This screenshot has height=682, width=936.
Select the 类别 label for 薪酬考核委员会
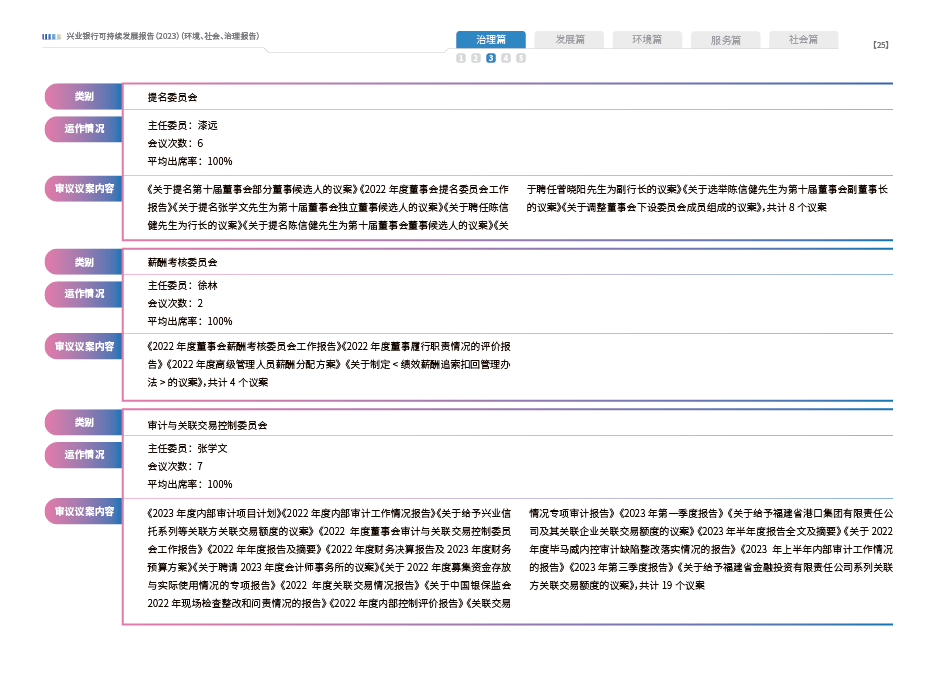[x=83, y=262]
